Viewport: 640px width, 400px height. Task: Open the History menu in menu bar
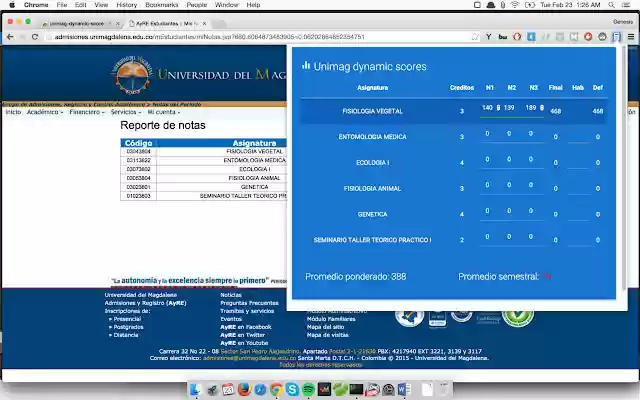(127, 5)
